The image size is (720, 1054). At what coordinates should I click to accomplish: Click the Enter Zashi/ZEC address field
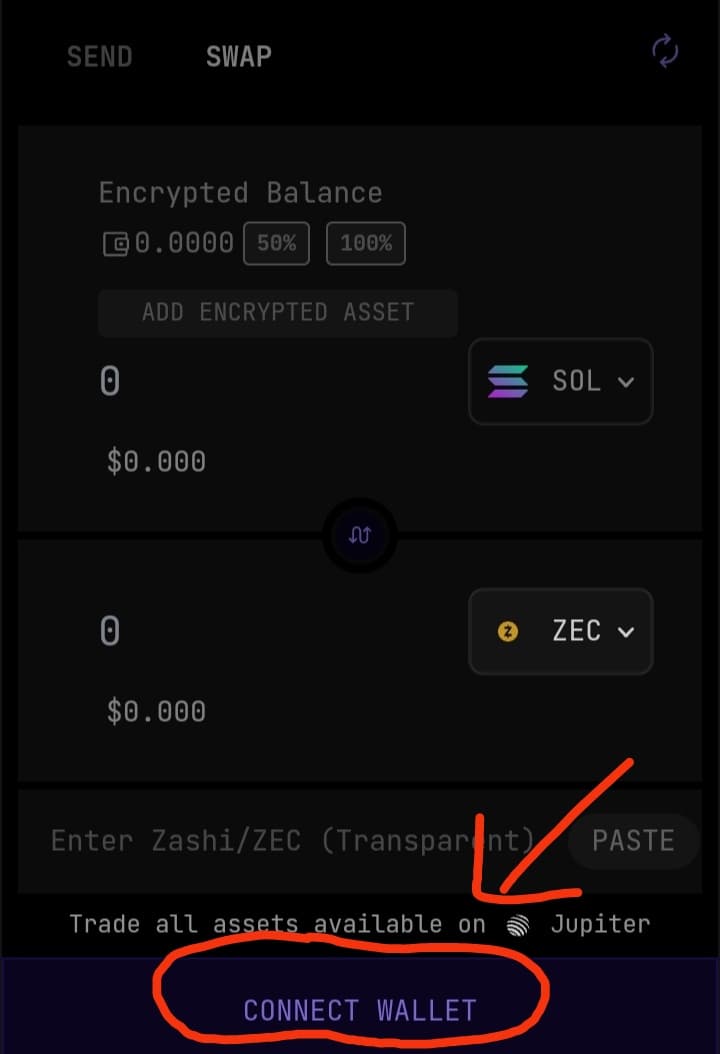(290, 840)
